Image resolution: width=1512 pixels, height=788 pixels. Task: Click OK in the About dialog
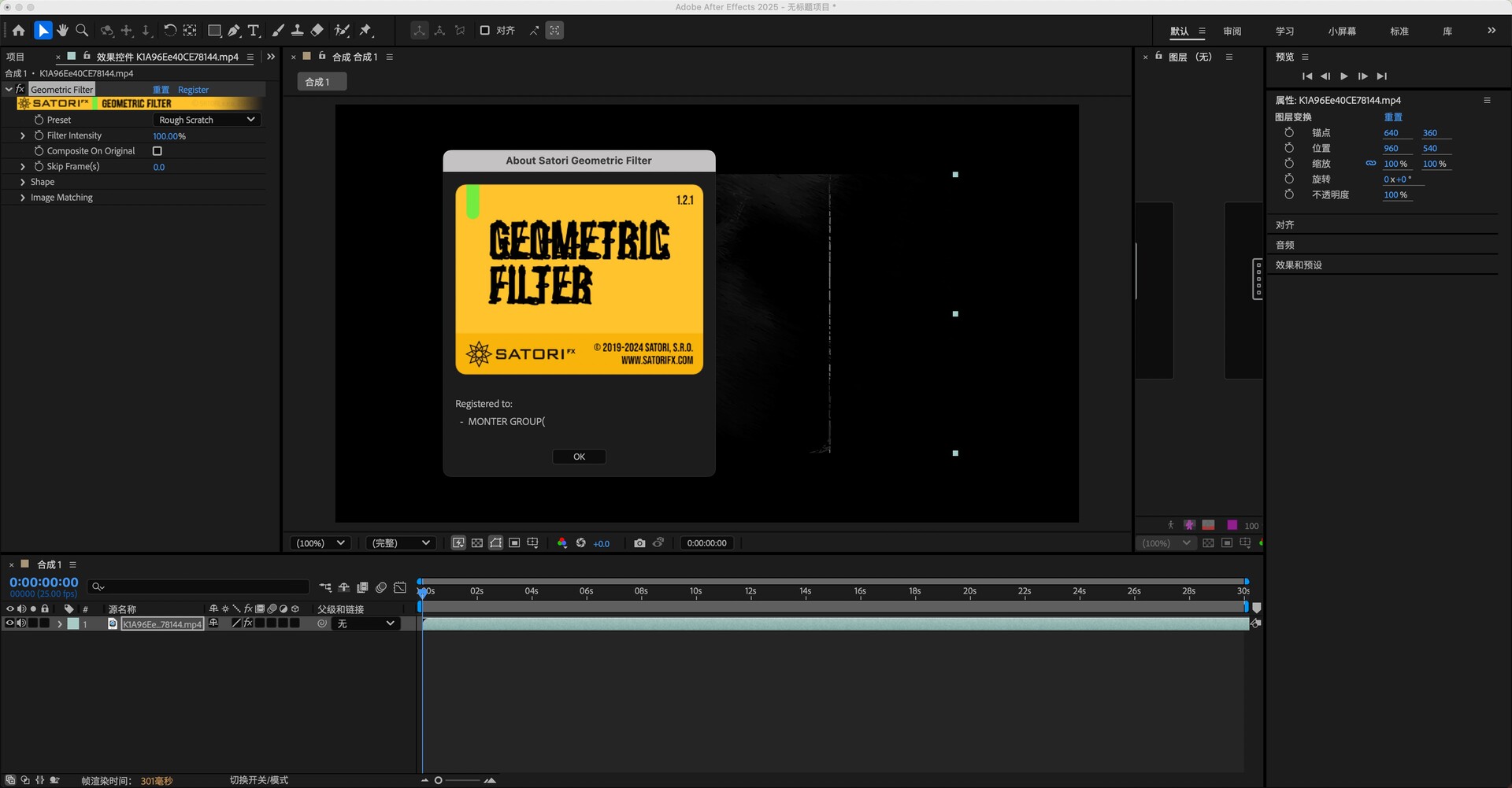coord(579,457)
